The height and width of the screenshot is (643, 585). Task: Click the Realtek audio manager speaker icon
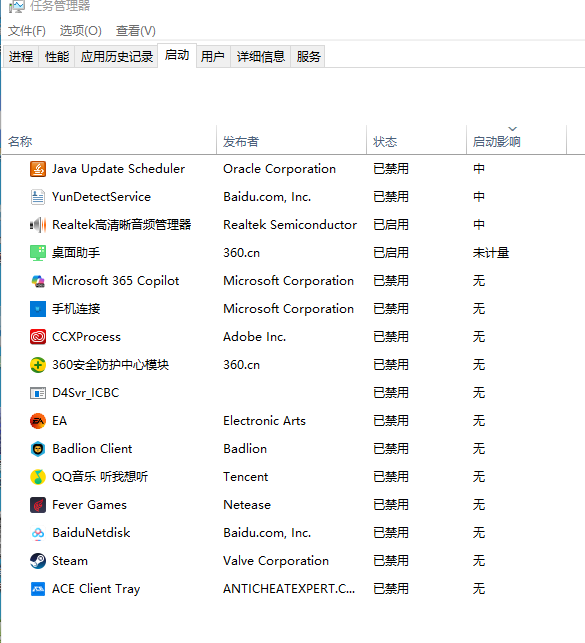coord(38,225)
